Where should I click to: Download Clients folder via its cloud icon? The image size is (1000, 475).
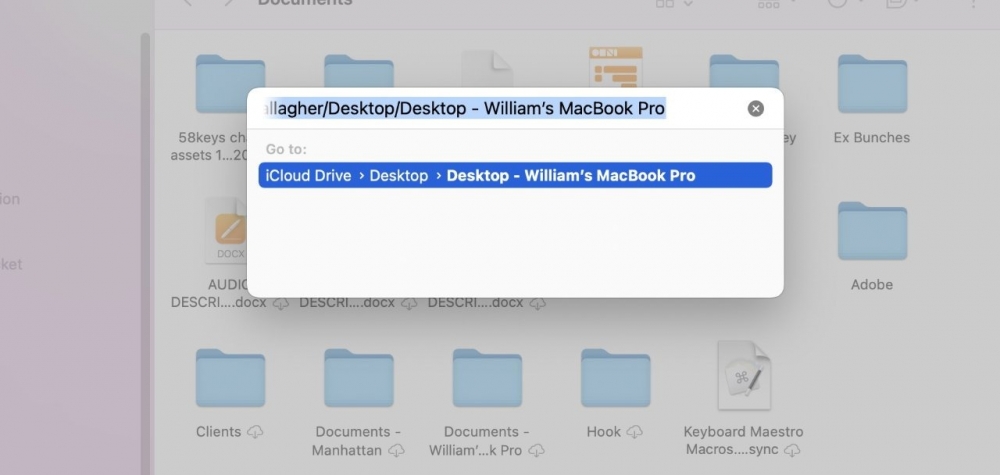255,432
